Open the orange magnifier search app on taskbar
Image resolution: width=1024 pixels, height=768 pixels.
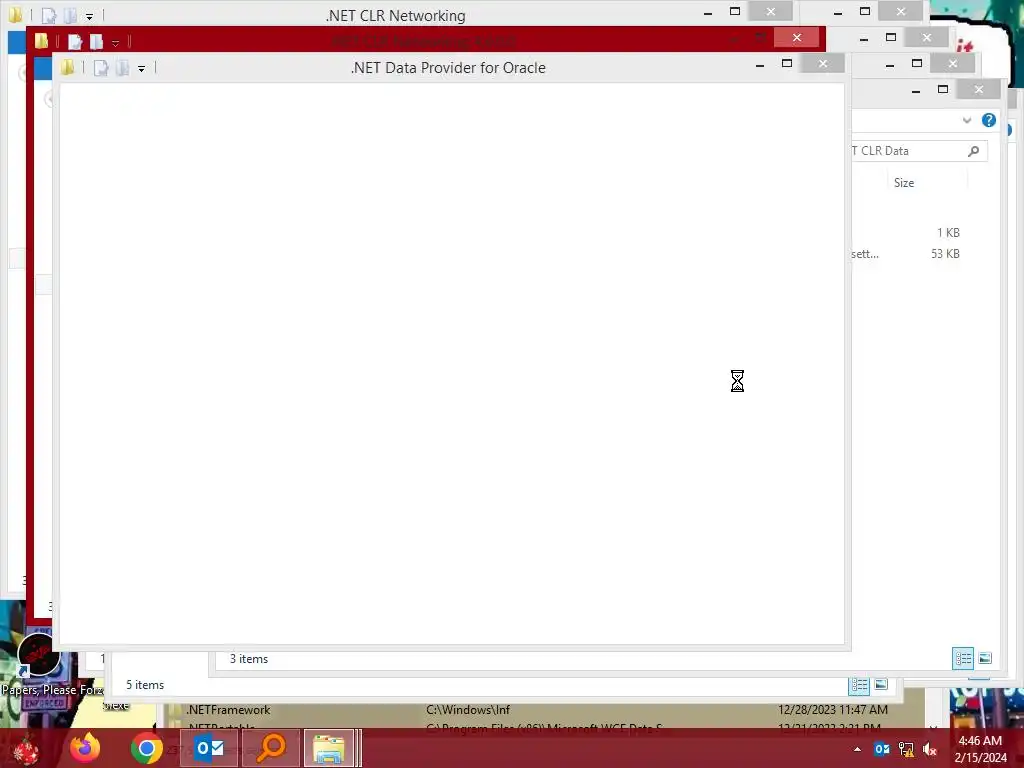(x=271, y=748)
